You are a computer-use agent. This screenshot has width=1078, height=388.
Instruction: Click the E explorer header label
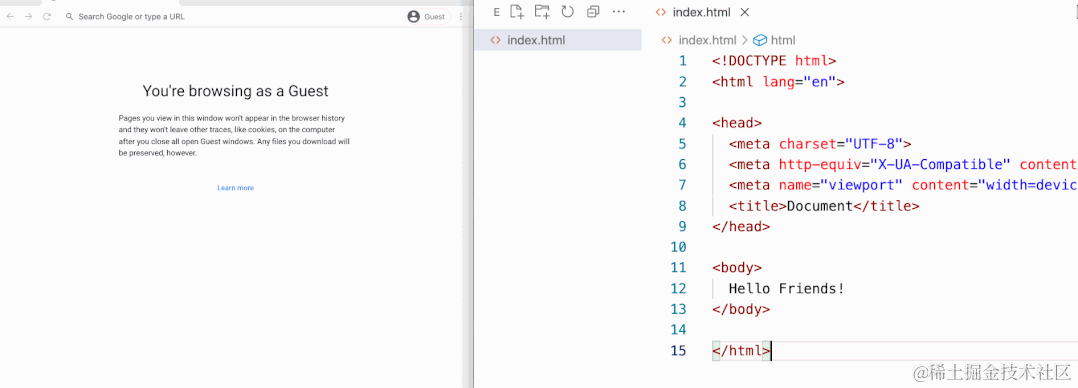tap(496, 12)
